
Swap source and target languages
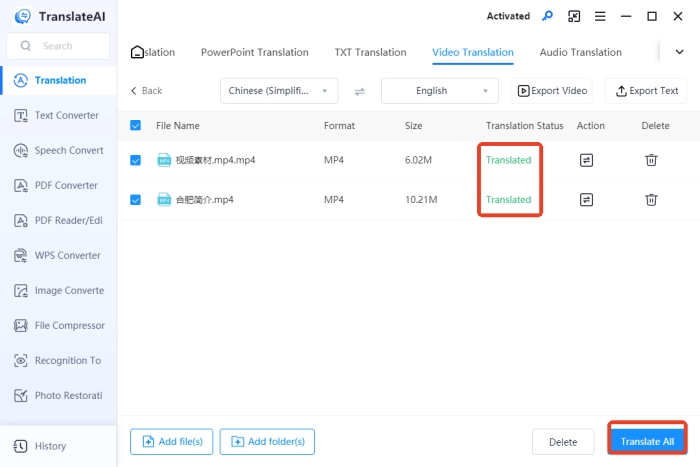pos(359,91)
